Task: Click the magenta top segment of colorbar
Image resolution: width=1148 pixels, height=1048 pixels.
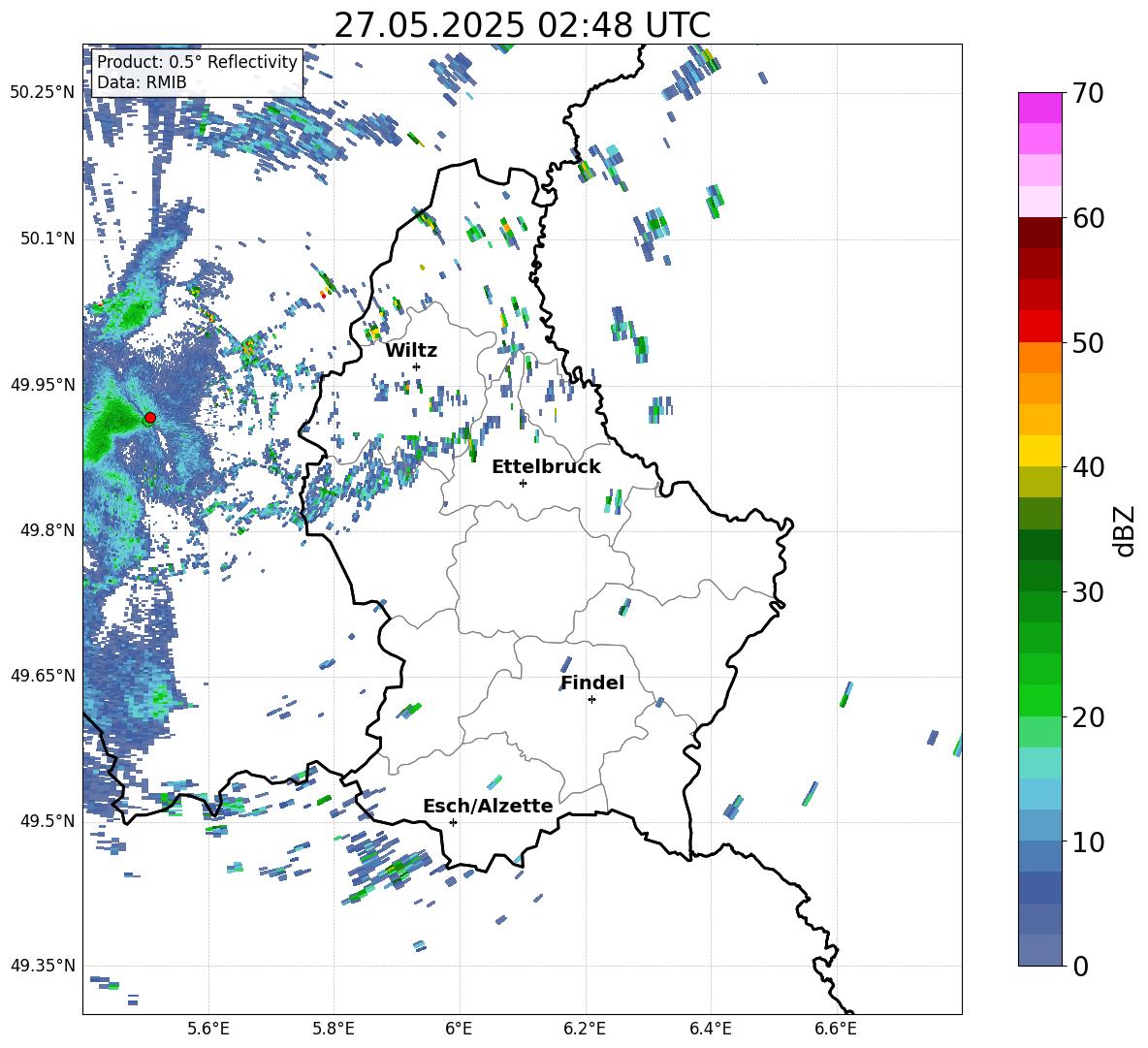Action: [1039, 108]
